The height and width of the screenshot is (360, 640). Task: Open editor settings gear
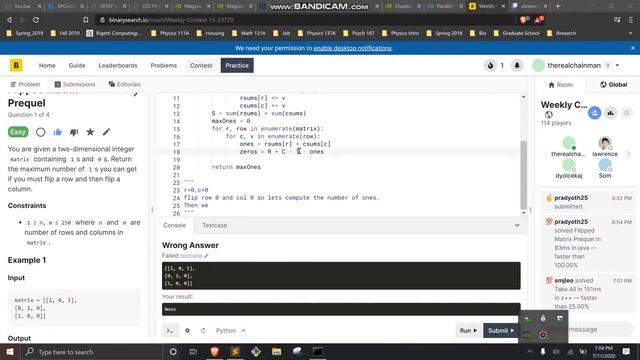pyautogui.click(x=187, y=330)
